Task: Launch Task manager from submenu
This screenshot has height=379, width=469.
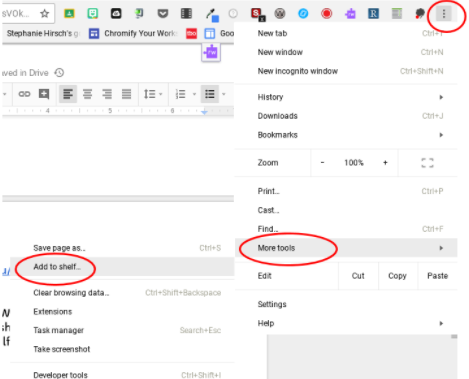Action: point(122,330)
